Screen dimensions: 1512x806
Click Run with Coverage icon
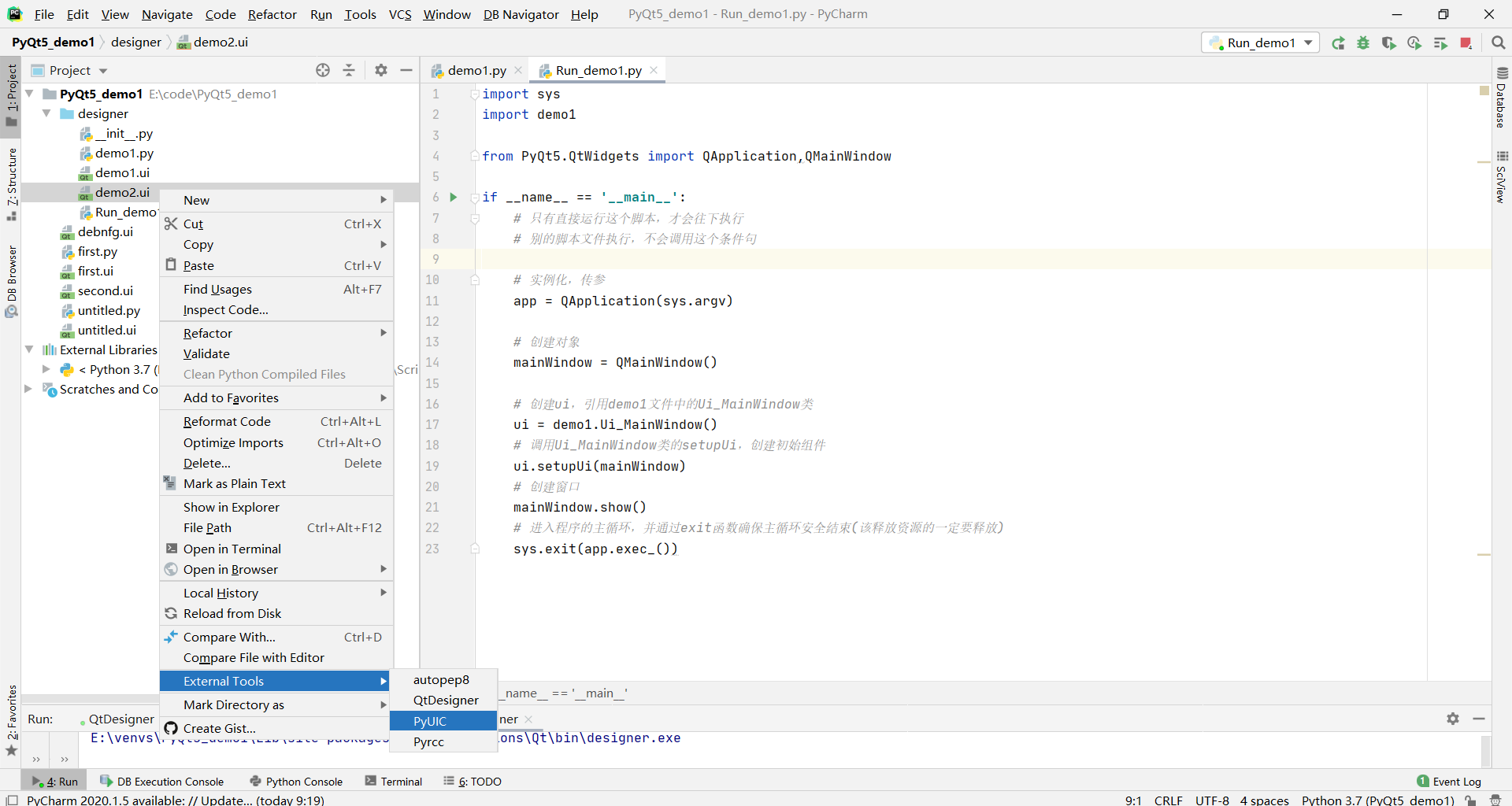point(1389,43)
